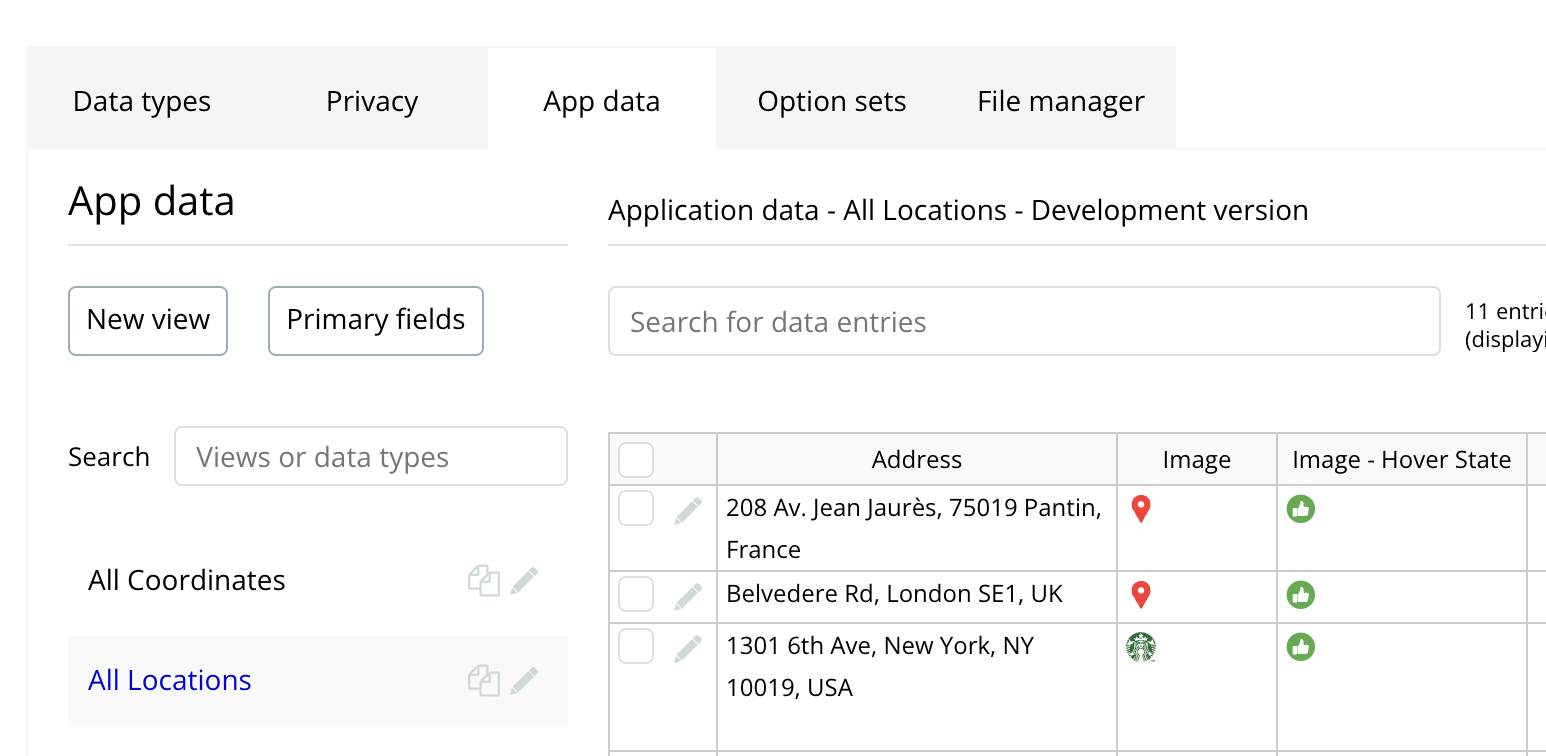
Task: Toggle the select-all checkbox in table header
Action: point(636,460)
